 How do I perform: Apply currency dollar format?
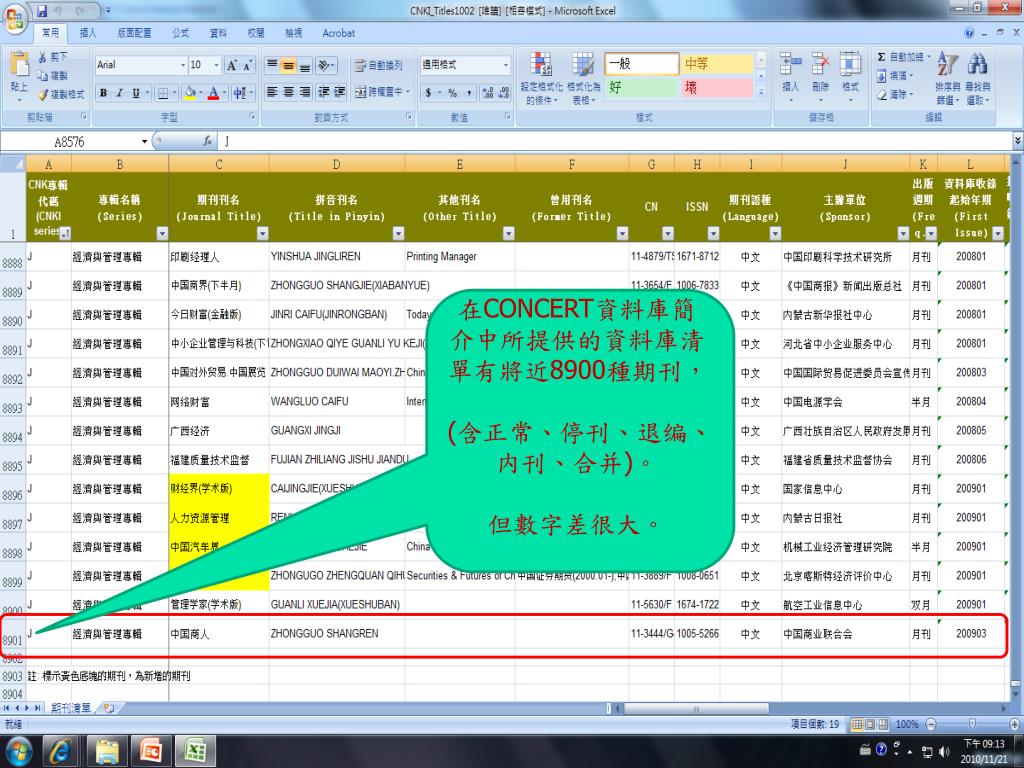427,93
